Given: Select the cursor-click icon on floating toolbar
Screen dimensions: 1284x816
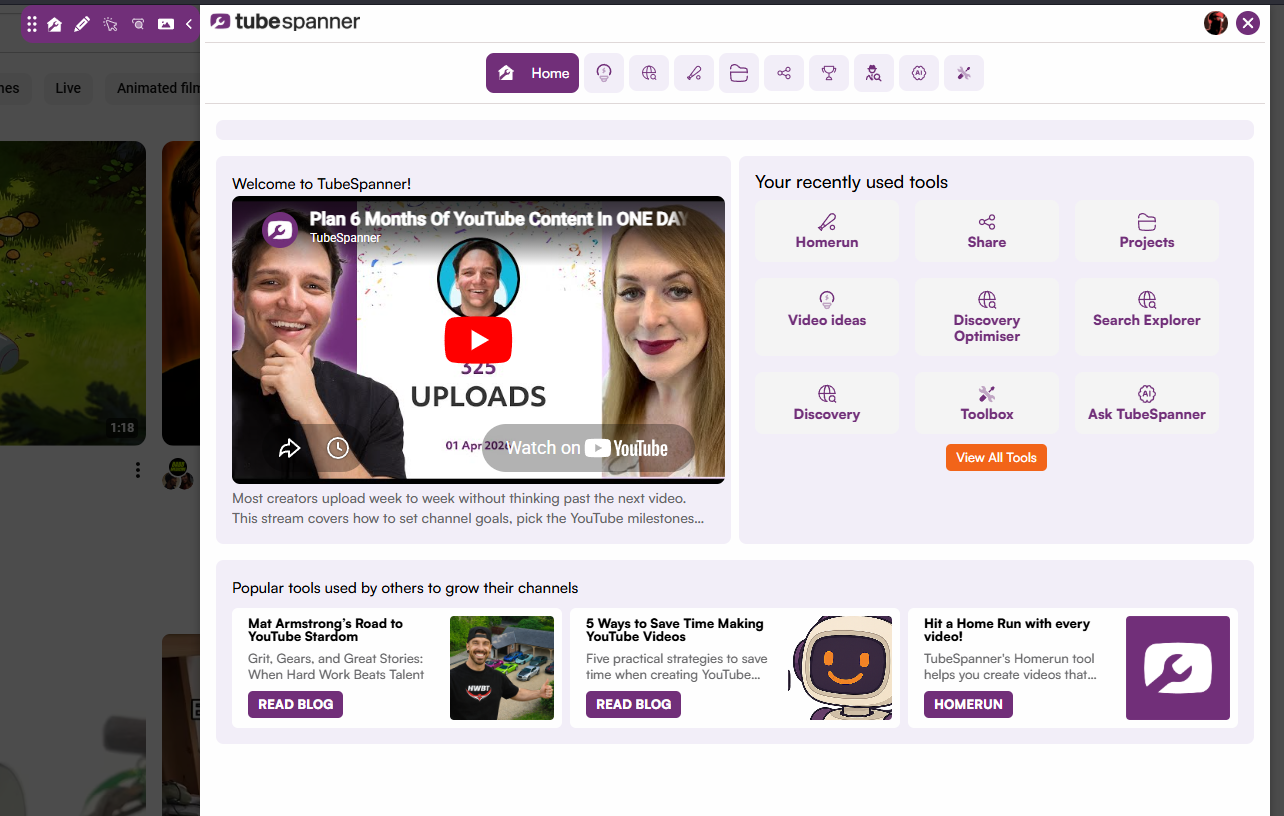Looking at the screenshot, I should point(110,24).
